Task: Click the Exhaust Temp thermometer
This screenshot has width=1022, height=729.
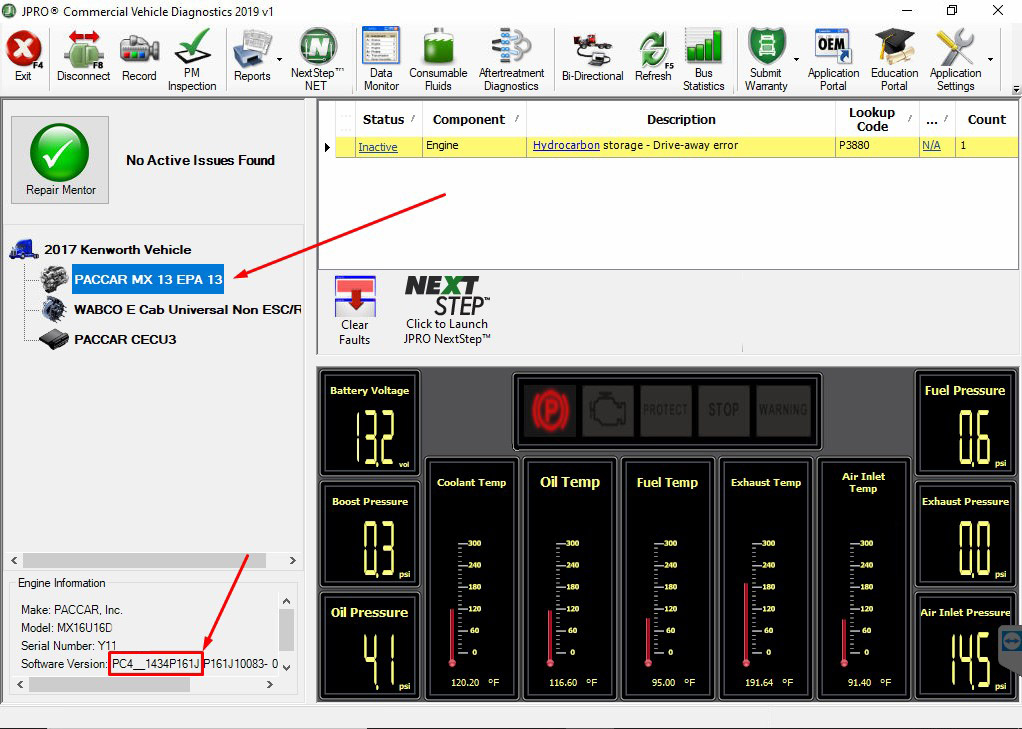Action: (x=766, y=579)
